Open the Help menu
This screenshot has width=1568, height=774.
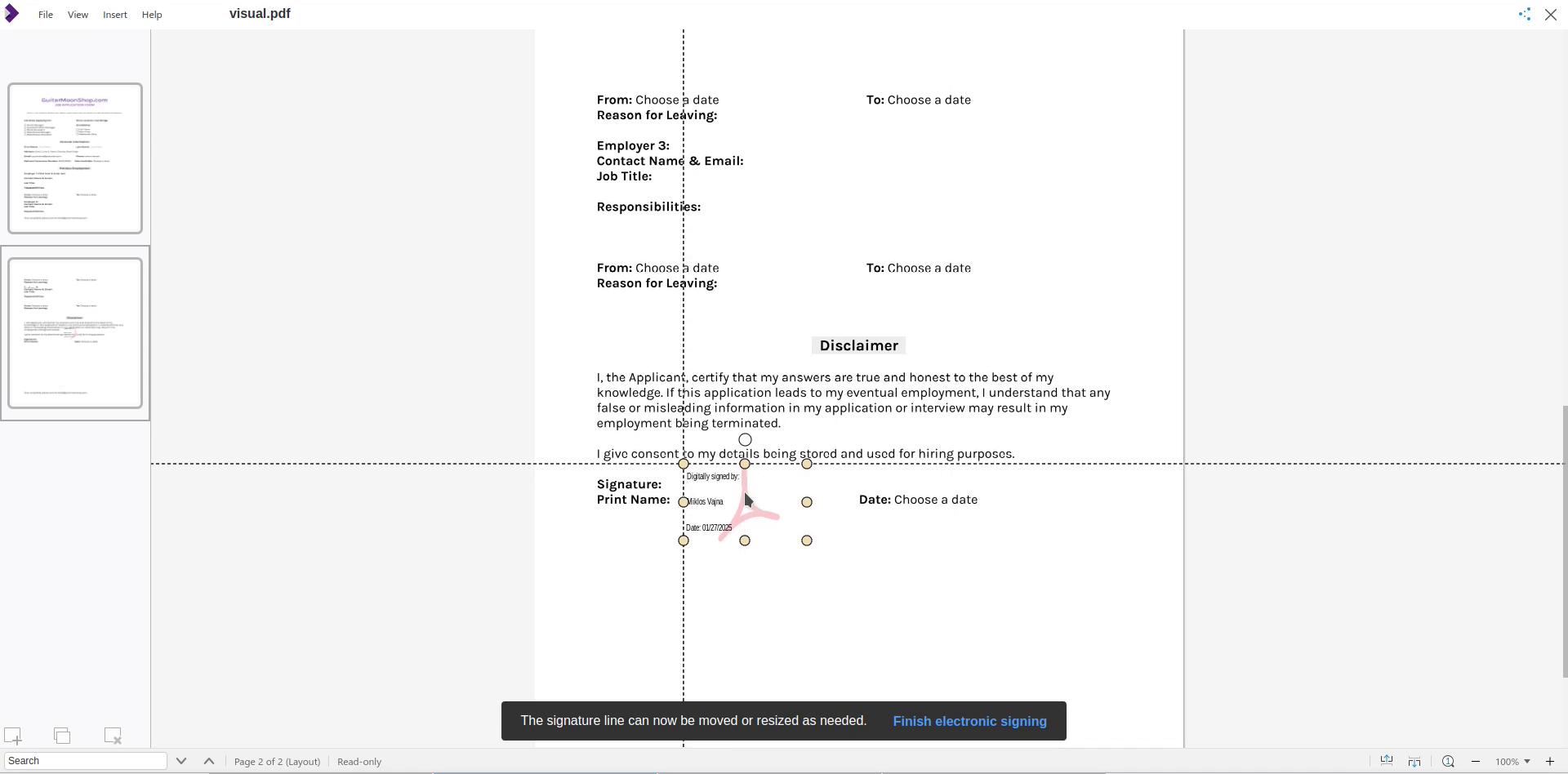coord(152,15)
